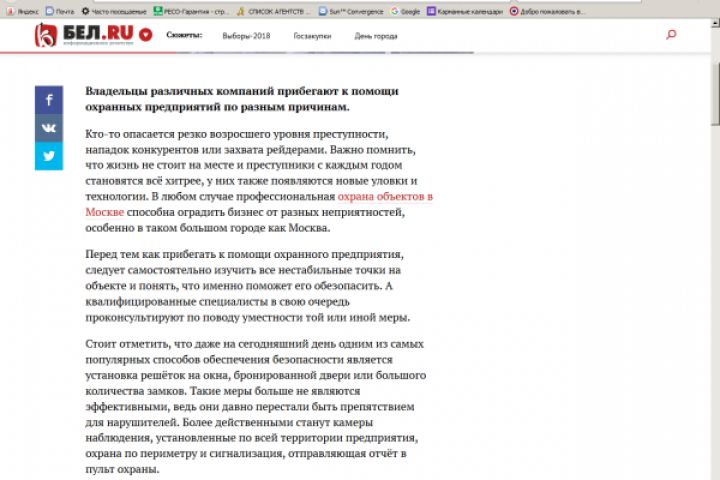Expand the red dropdown next to БЕЛ.RU logo
This screenshot has width=720, height=480.
click(x=146, y=35)
